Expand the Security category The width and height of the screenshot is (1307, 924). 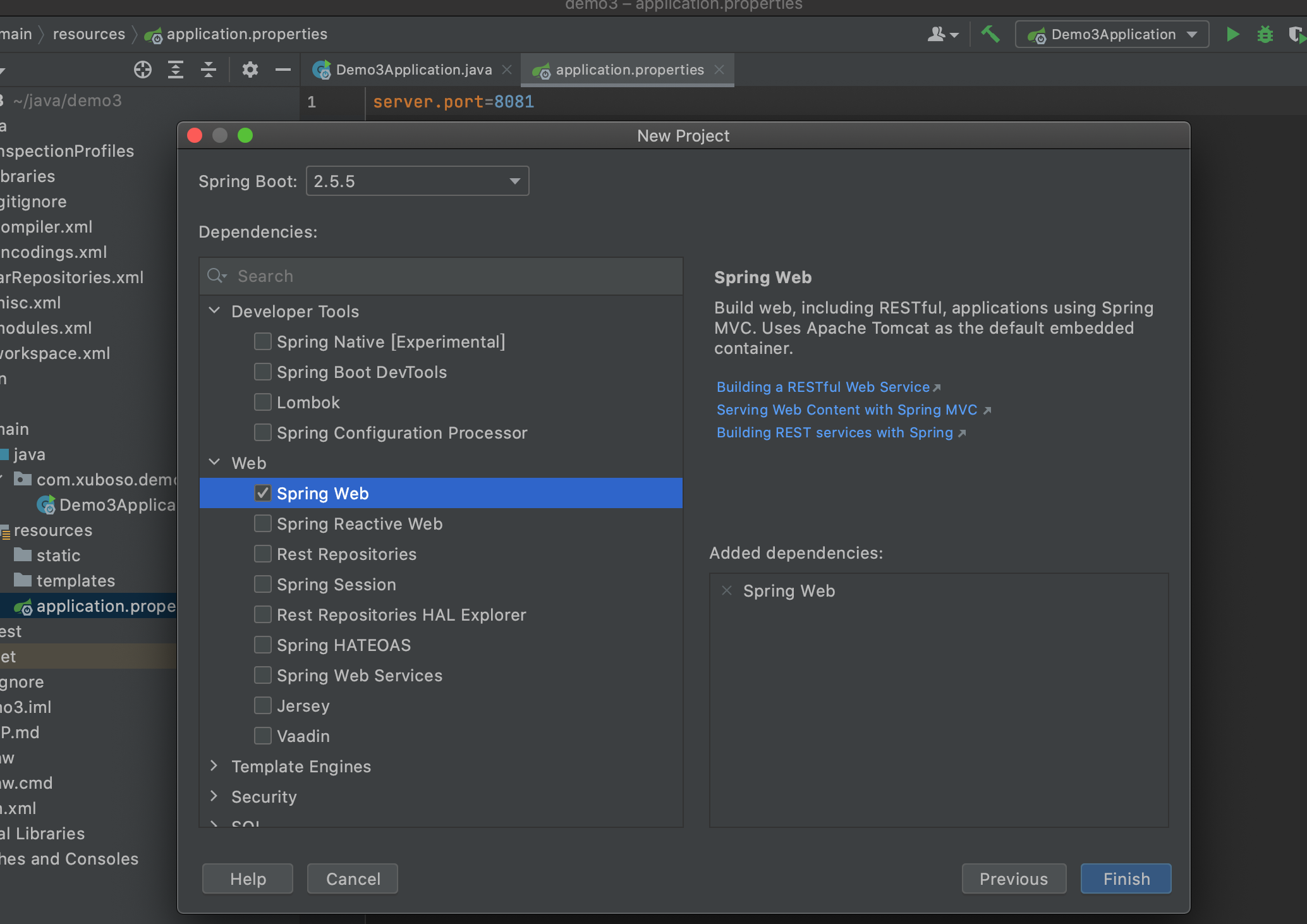click(x=214, y=796)
